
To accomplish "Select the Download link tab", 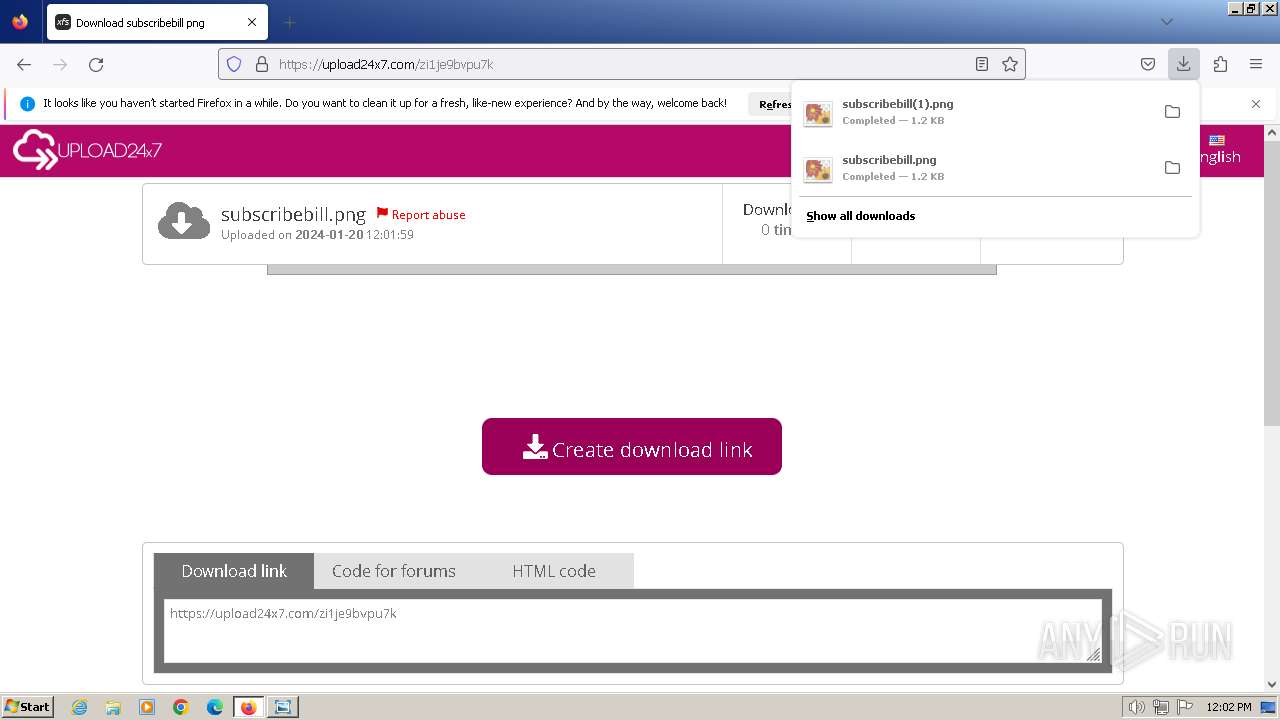I will click(234, 571).
